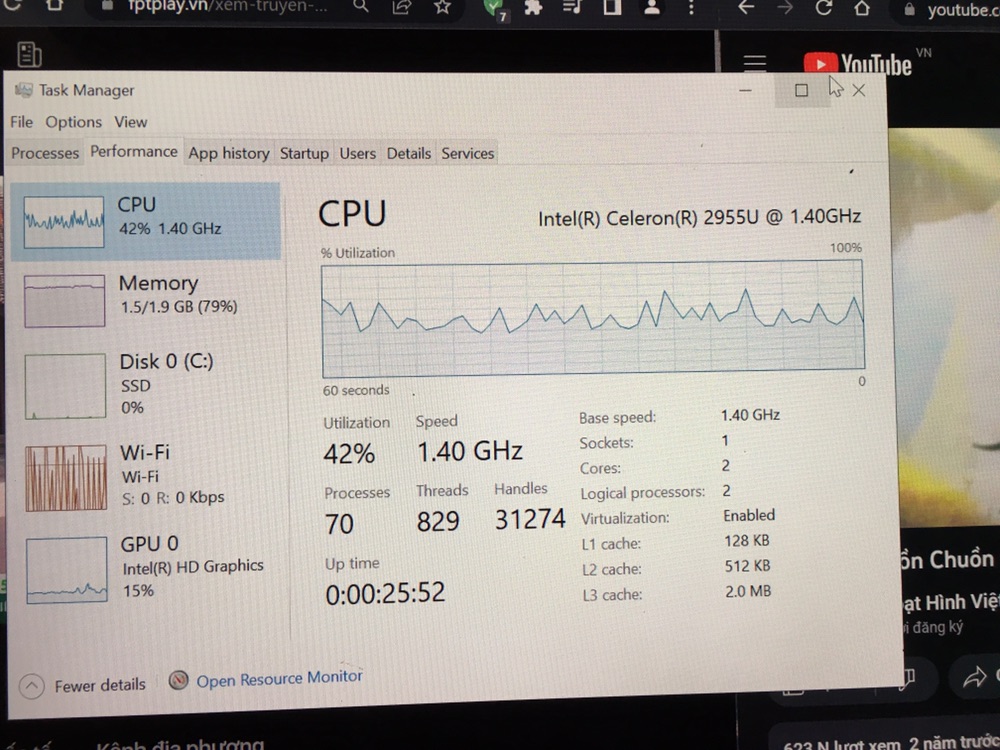Open Resource Monitor link
Viewport: 1000px width, 750px height.
click(x=279, y=679)
